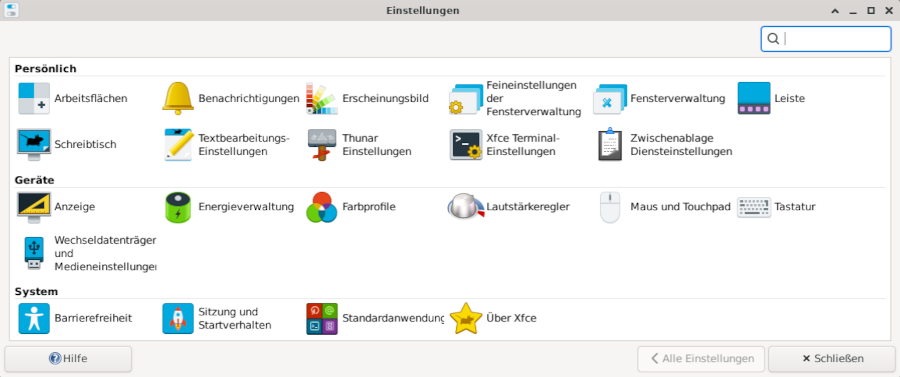Open the Lautstärkeregler knob icon
Image resolution: width=900 pixels, height=377 pixels.
click(x=465, y=207)
